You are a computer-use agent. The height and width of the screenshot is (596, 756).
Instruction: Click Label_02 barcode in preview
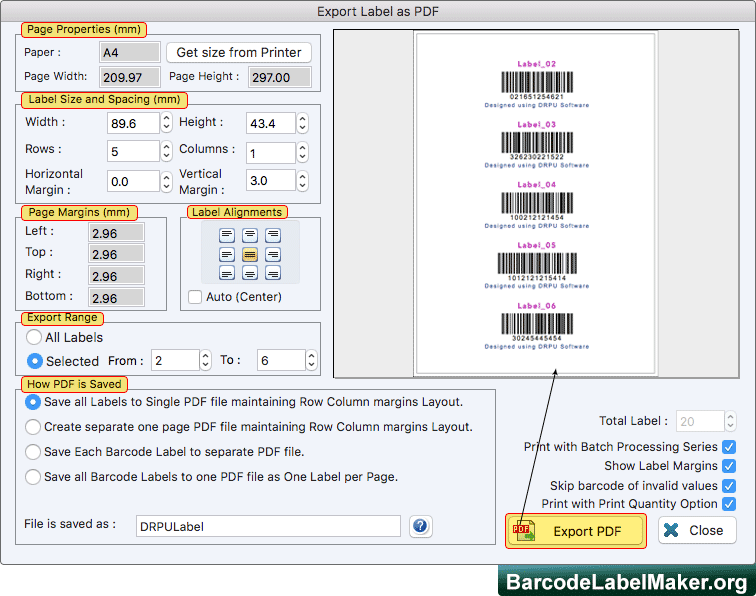(537, 82)
